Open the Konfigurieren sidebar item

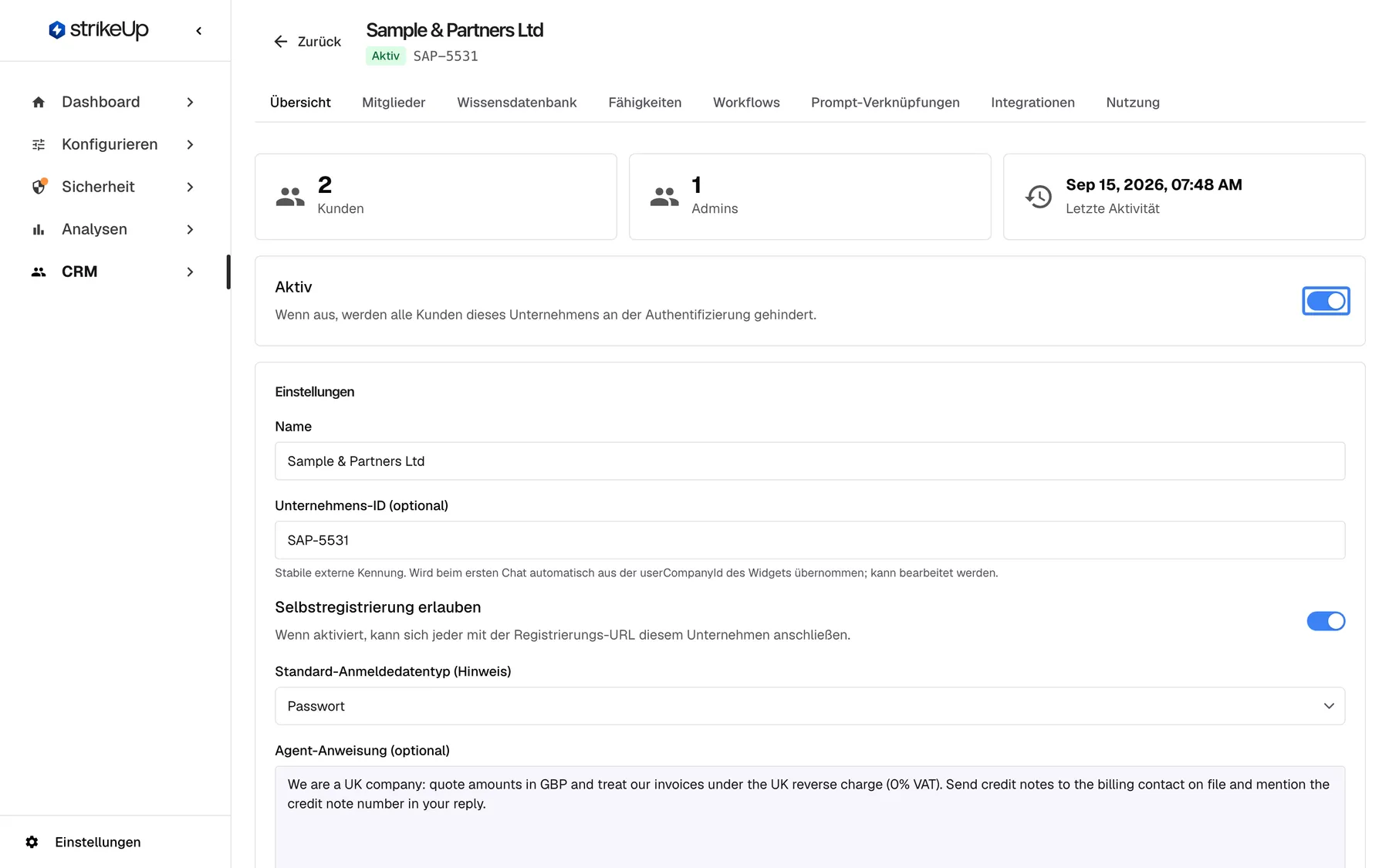point(115,144)
